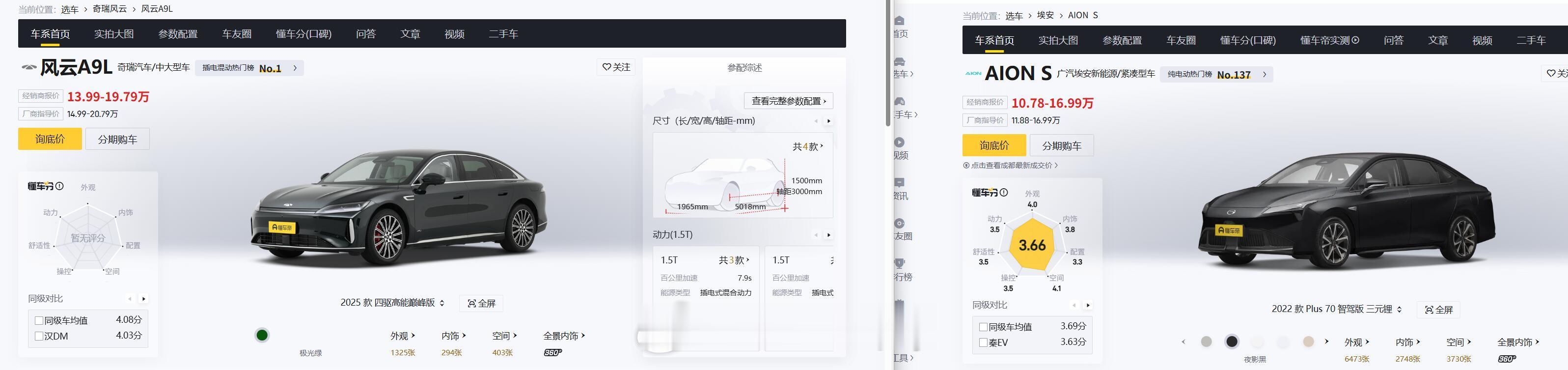Click 埃安 breadcrumb link on AION S page
Viewport: 1568px width, 370px height.
[x=1045, y=15]
